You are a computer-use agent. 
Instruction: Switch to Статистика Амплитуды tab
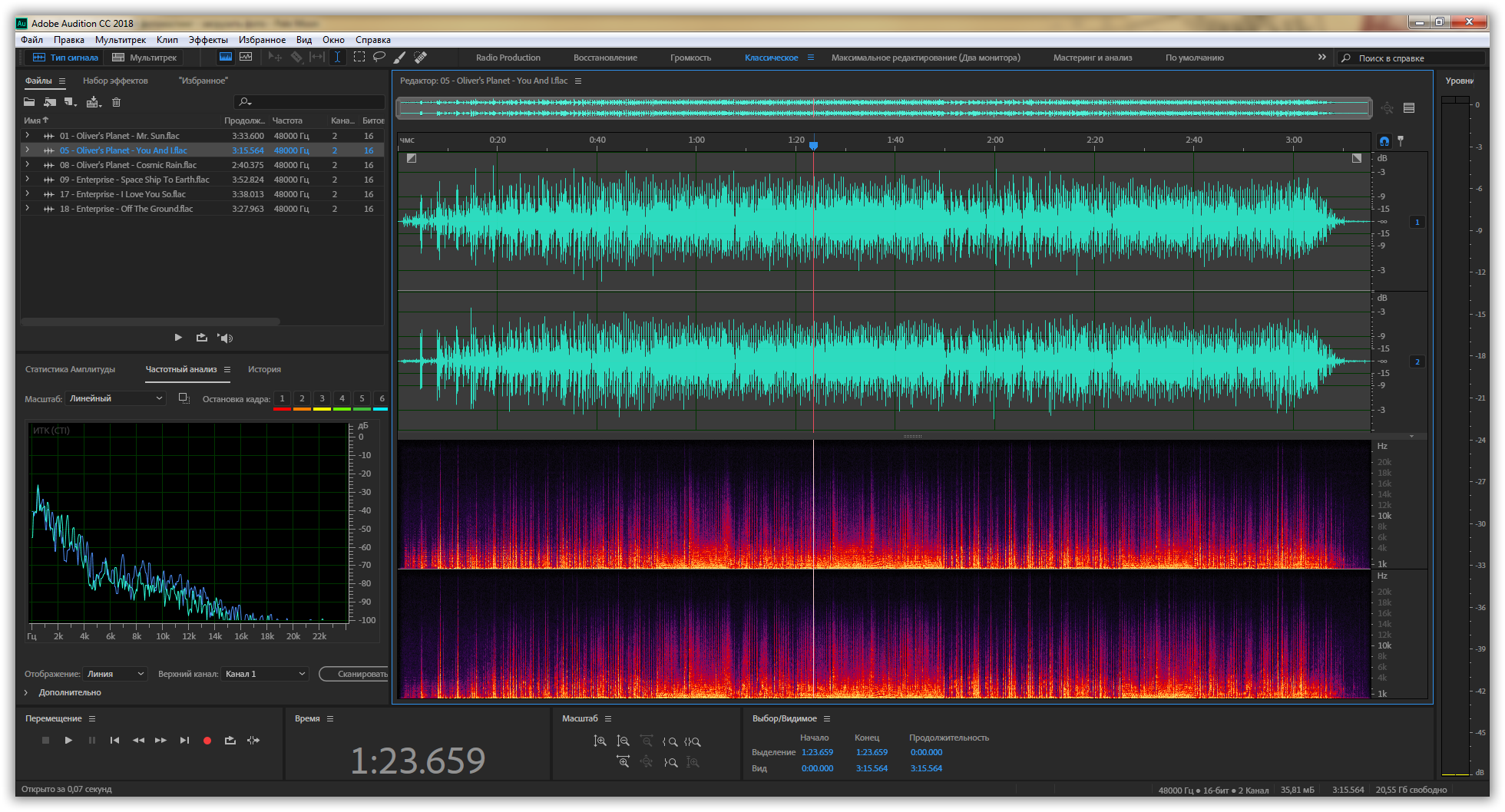pos(70,369)
